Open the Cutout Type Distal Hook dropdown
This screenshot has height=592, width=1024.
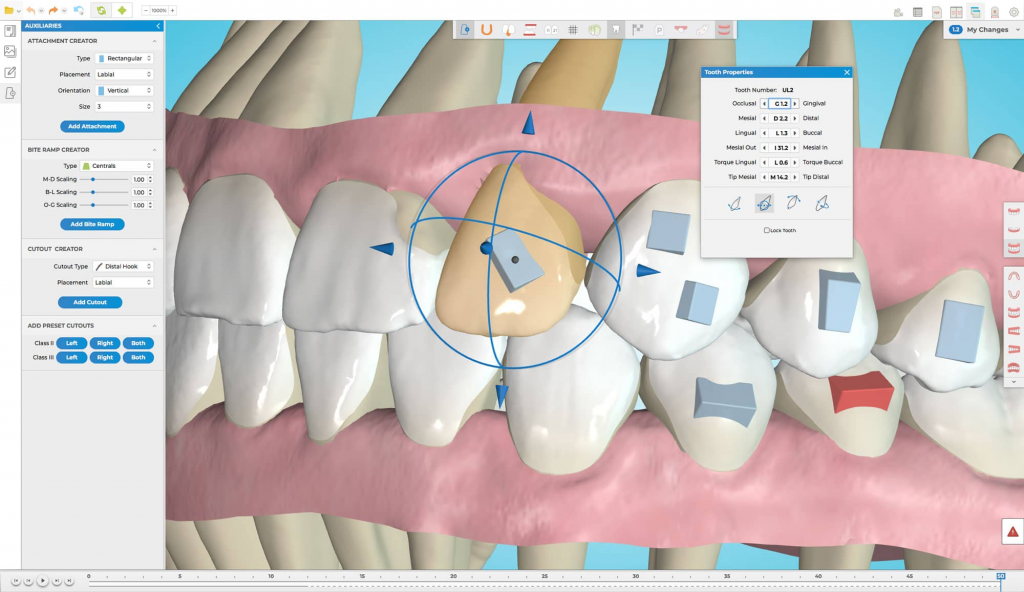tap(124, 267)
